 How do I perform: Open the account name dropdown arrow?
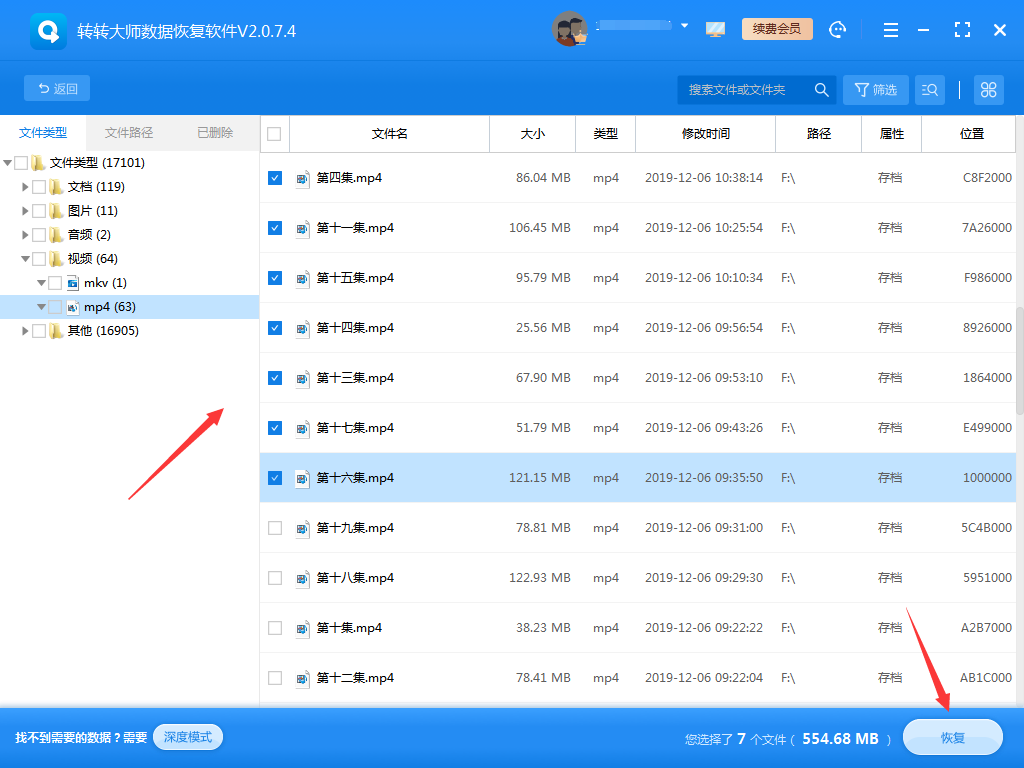click(685, 26)
